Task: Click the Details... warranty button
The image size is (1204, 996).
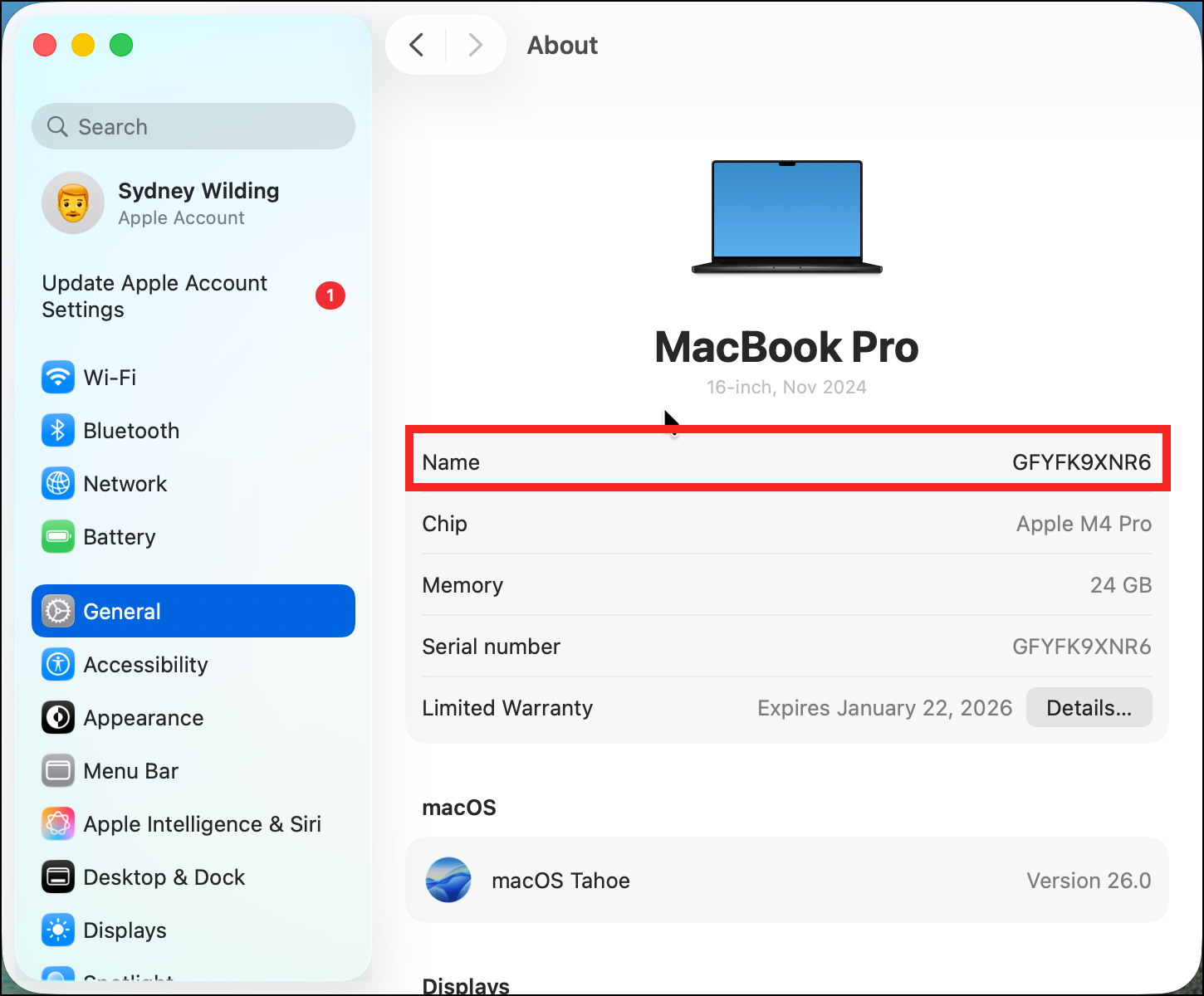Action: tap(1089, 708)
